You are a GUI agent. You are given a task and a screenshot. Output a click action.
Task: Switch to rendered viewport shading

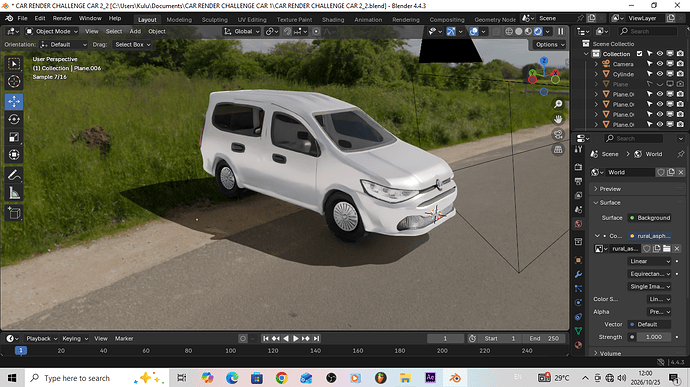[x=538, y=31]
